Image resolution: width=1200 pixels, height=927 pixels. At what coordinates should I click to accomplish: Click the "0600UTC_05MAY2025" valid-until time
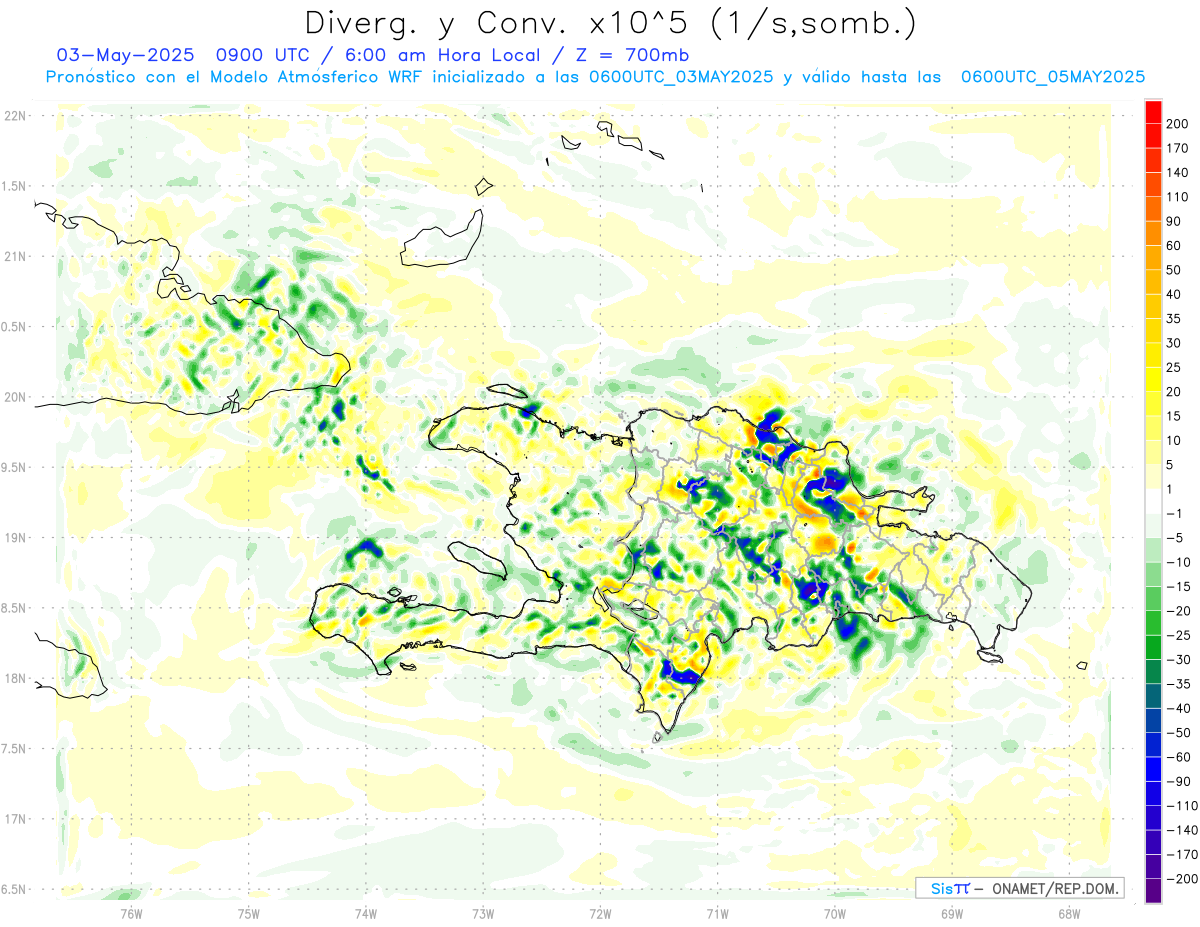point(1052,77)
